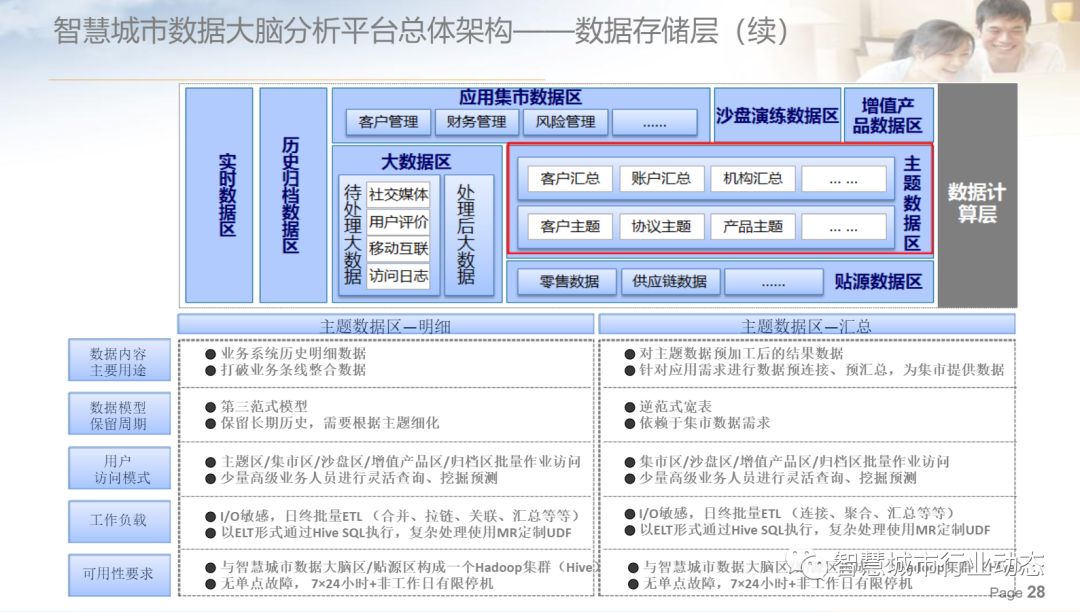The height and width of the screenshot is (612, 1080).
Task: Click the bullet 依赖于集市数据需求
Action: [x=697, y=423]
